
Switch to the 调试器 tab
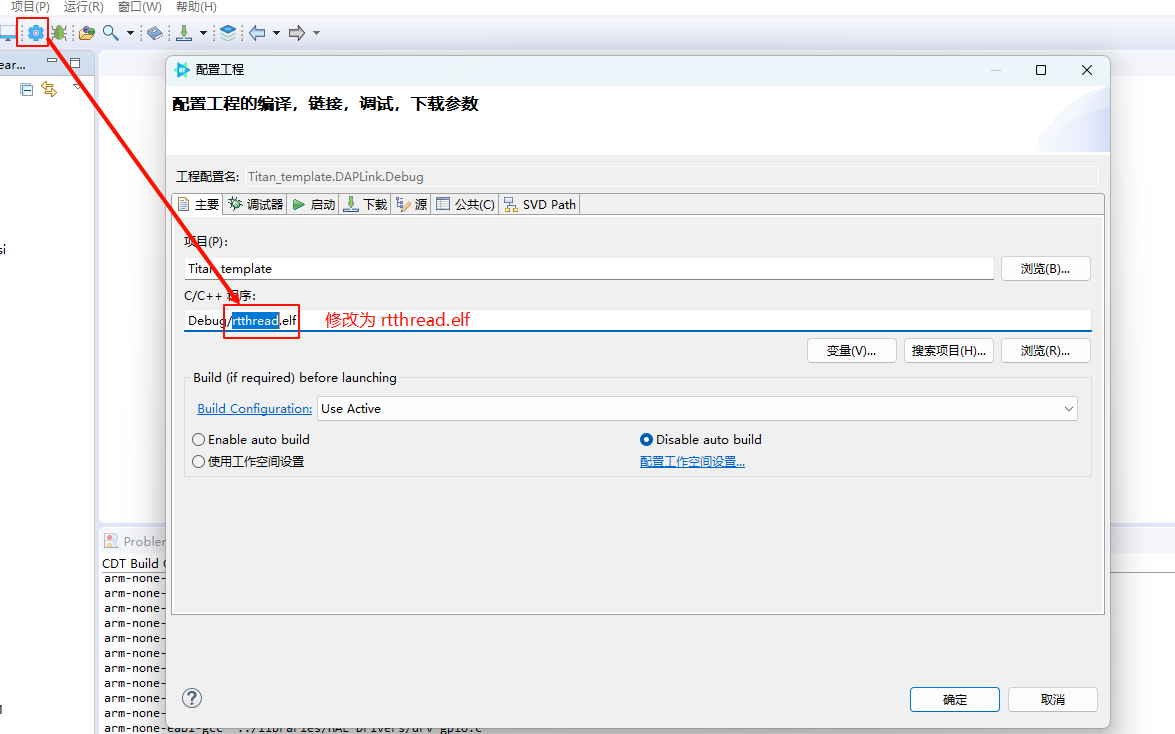click(256, 204)
